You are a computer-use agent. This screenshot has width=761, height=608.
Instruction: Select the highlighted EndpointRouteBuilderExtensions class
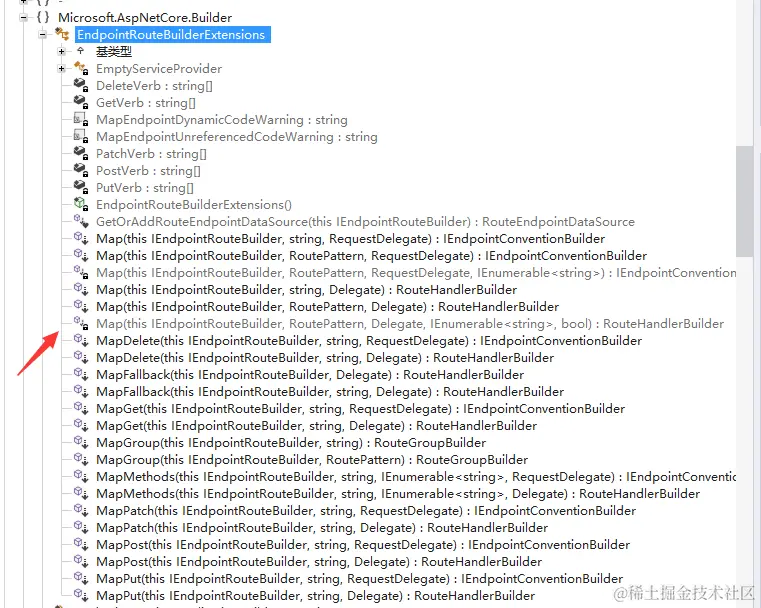[x=173, y=34]
